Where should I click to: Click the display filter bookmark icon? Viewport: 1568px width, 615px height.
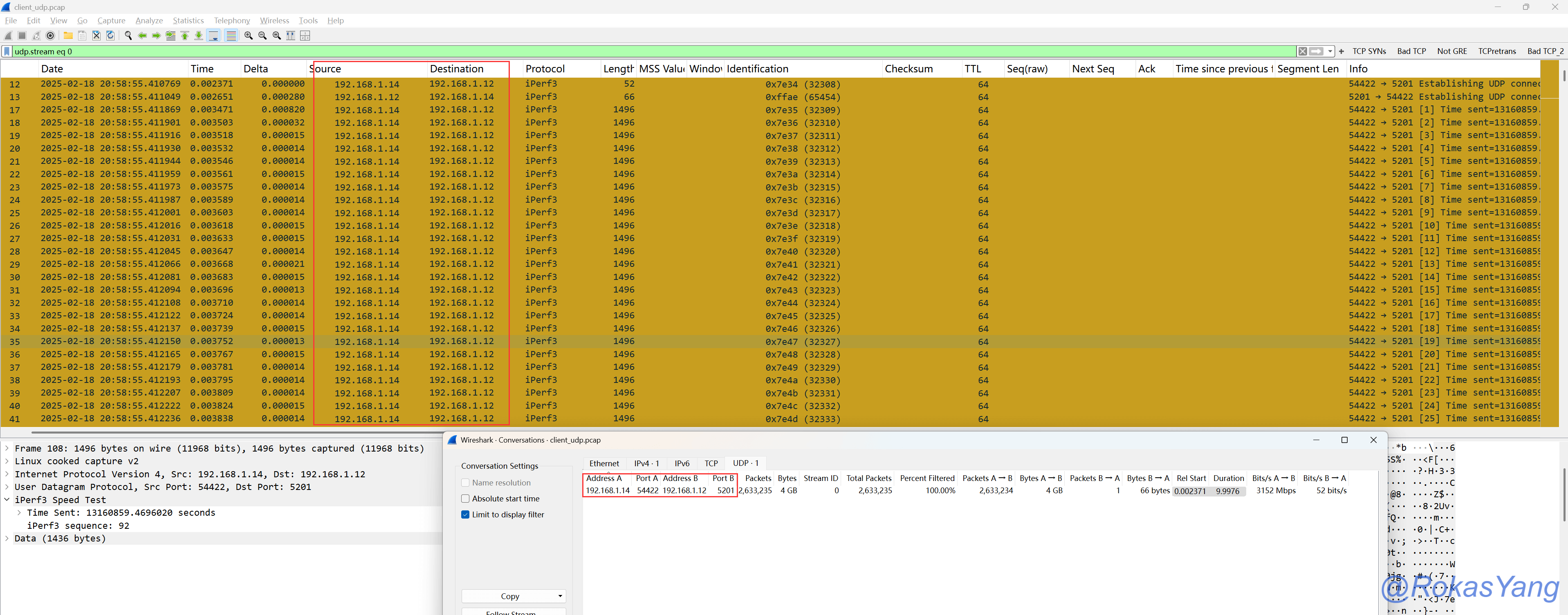pyautogui.click(x=7, y=52)
